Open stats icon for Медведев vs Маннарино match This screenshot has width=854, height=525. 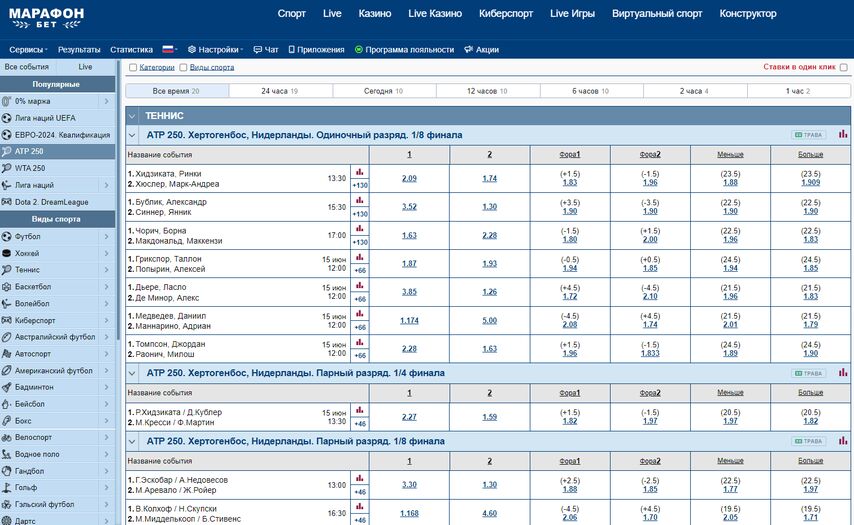359,314
